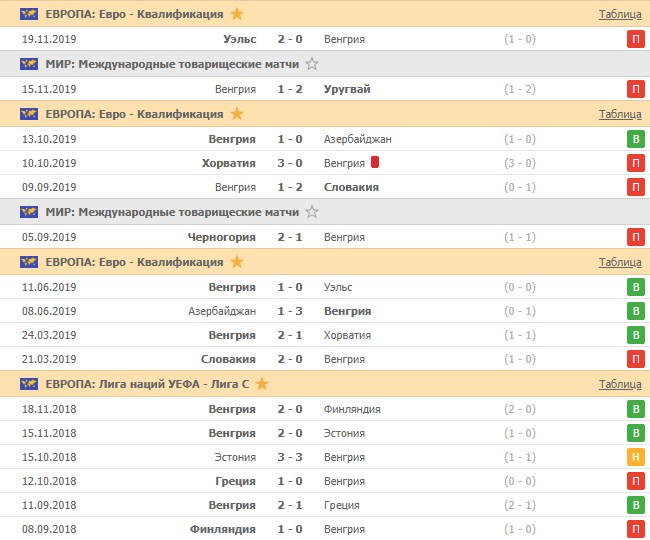The height and width of the screenshot is (540, 650).
Task: Toggle star for friendlies above Черногория–Венгрия match
Action: [312, 212]
